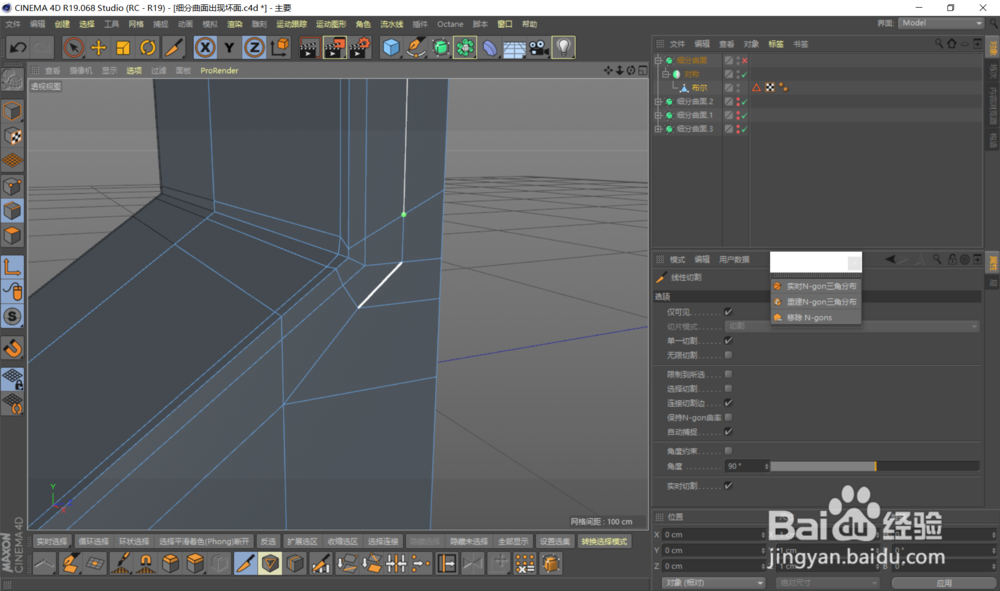Adjust the 角度 slider bar
Viewport: 1000px width, 591px height.
(x=874, y=466)
